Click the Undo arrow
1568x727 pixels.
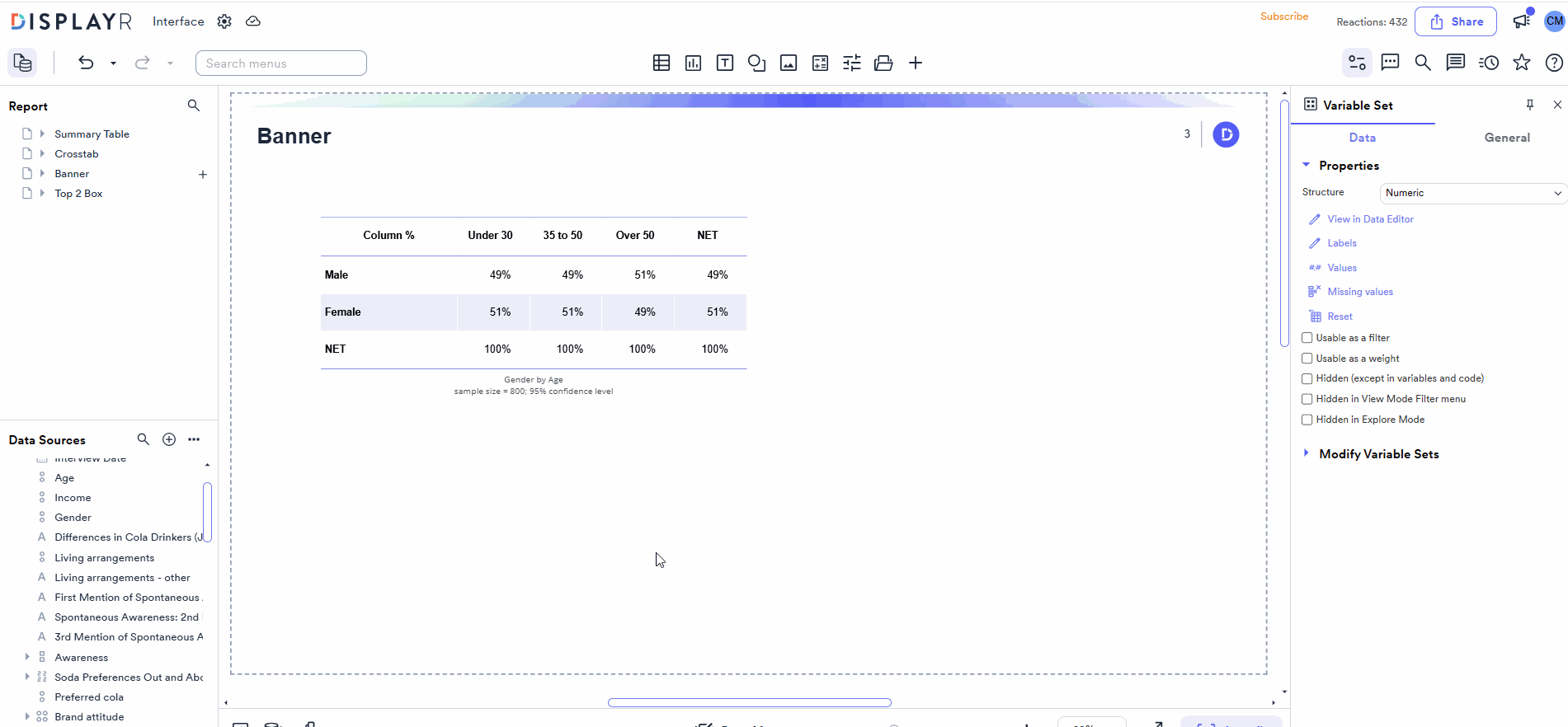coord(86,63)
